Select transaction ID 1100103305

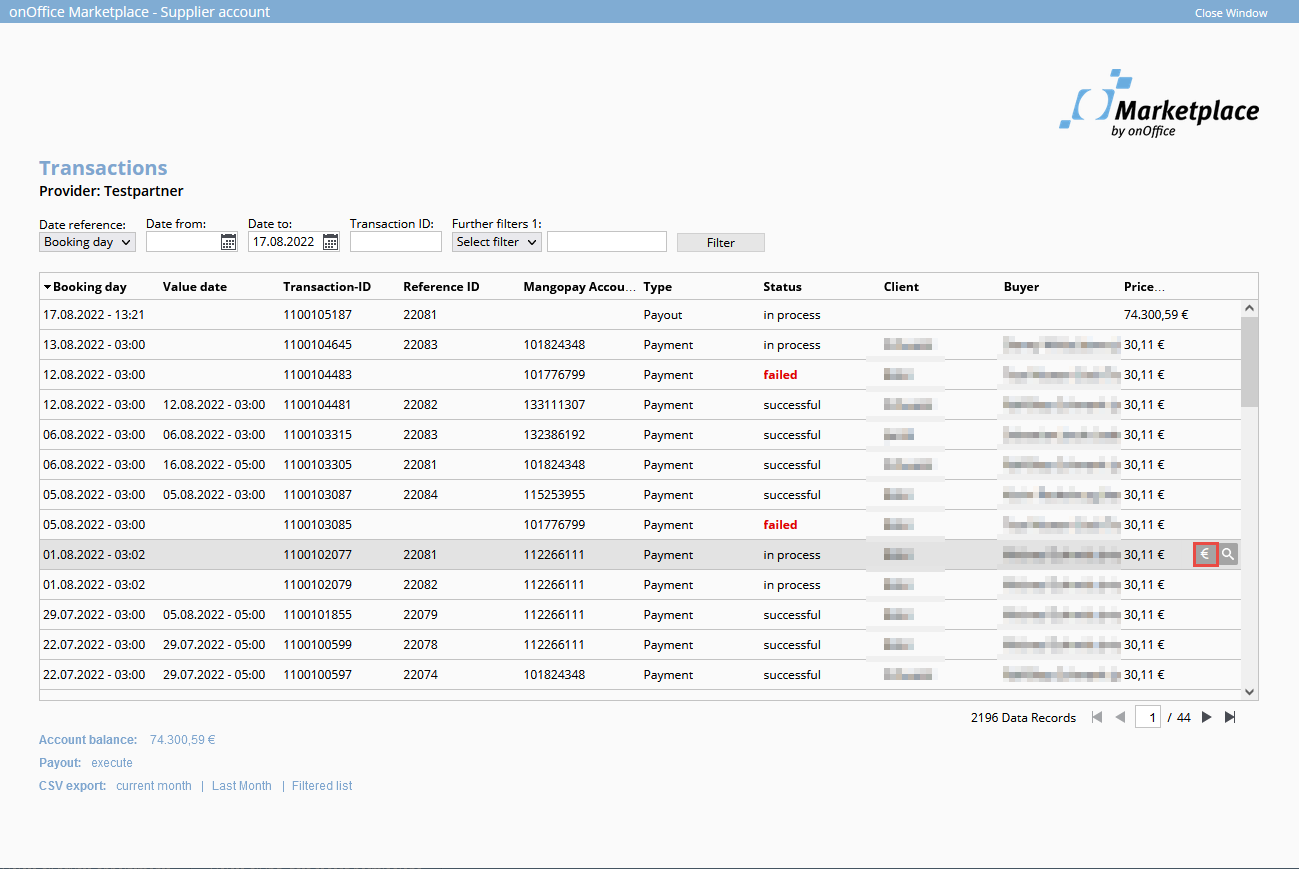[x=318, y=465]
